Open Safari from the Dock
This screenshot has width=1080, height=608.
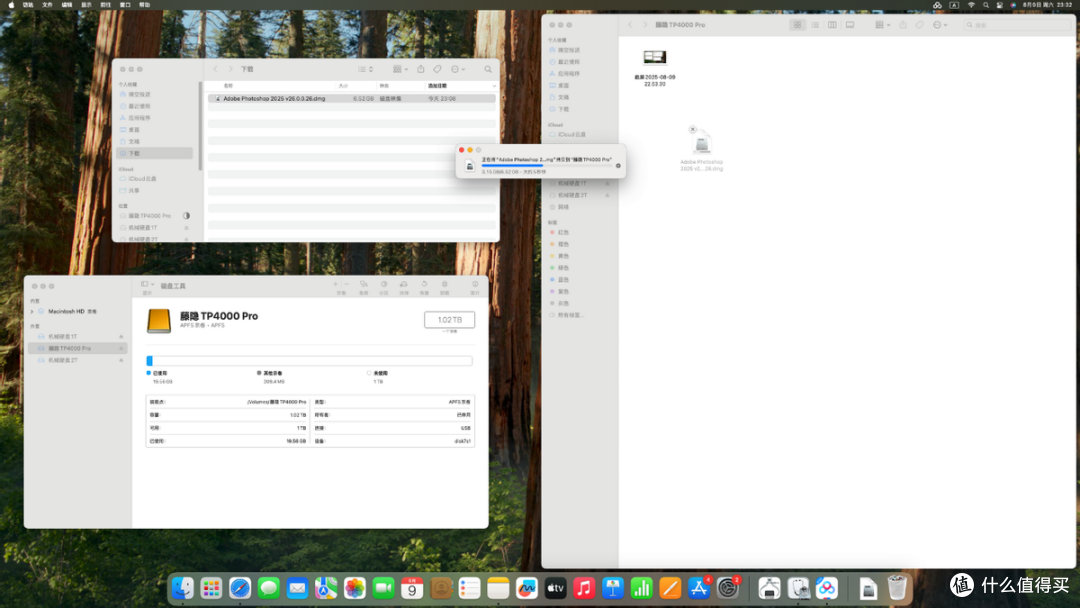(240, 588)
